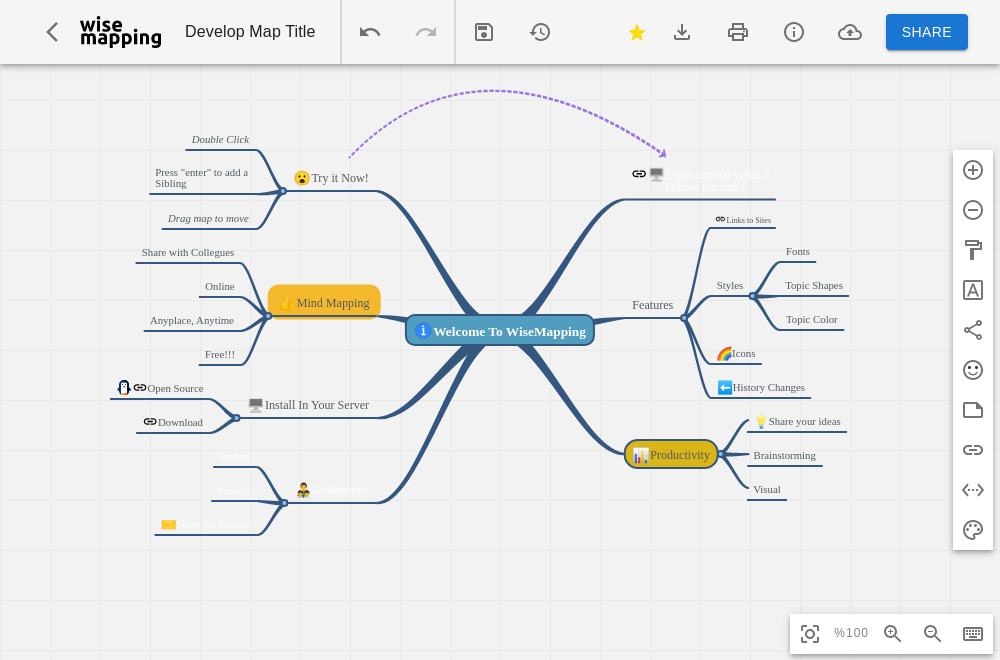1000x660 pixels.
Task: Redo the last undone change
Action: coord(426,32)
